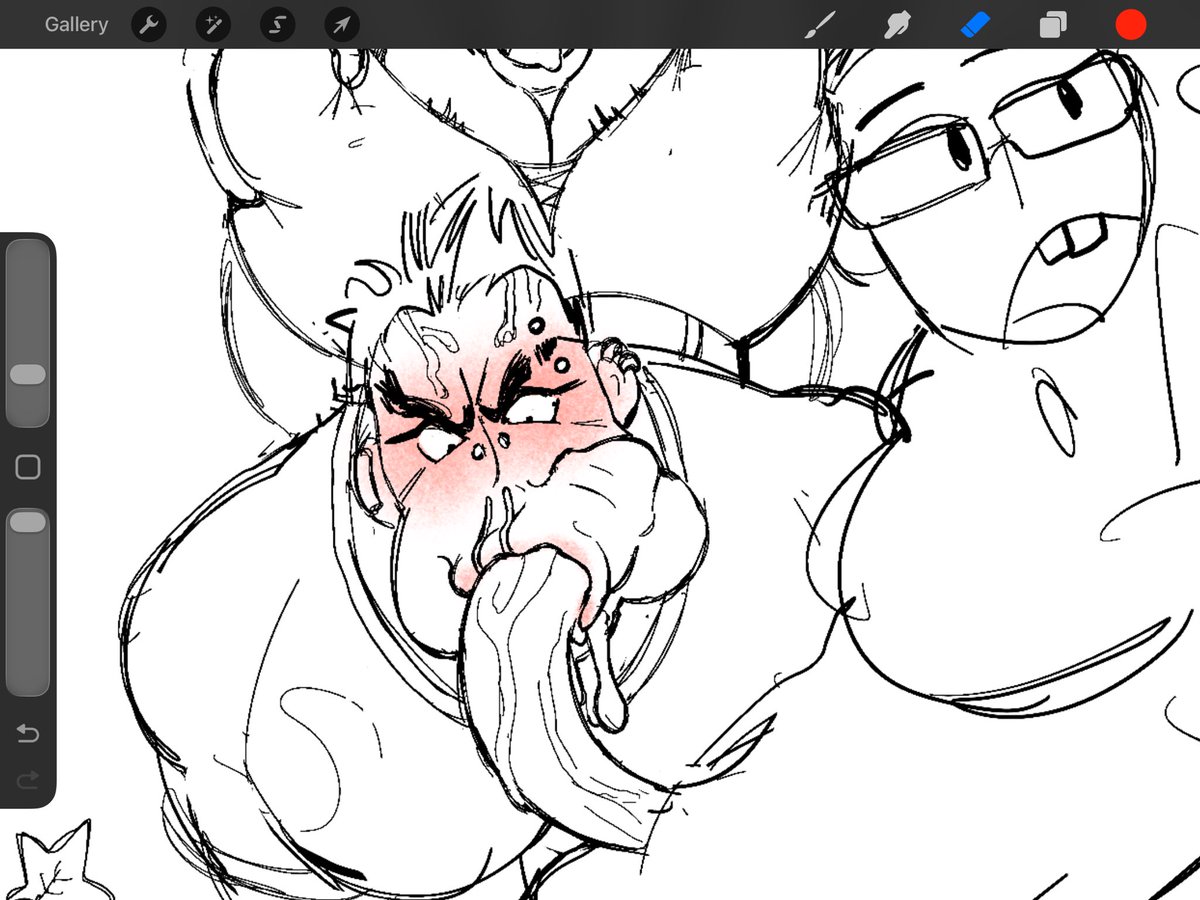The width and height of the screenshot is (1200, 900).
Task: Redo the last undone stroke
Action: click(x=28, y=778)
